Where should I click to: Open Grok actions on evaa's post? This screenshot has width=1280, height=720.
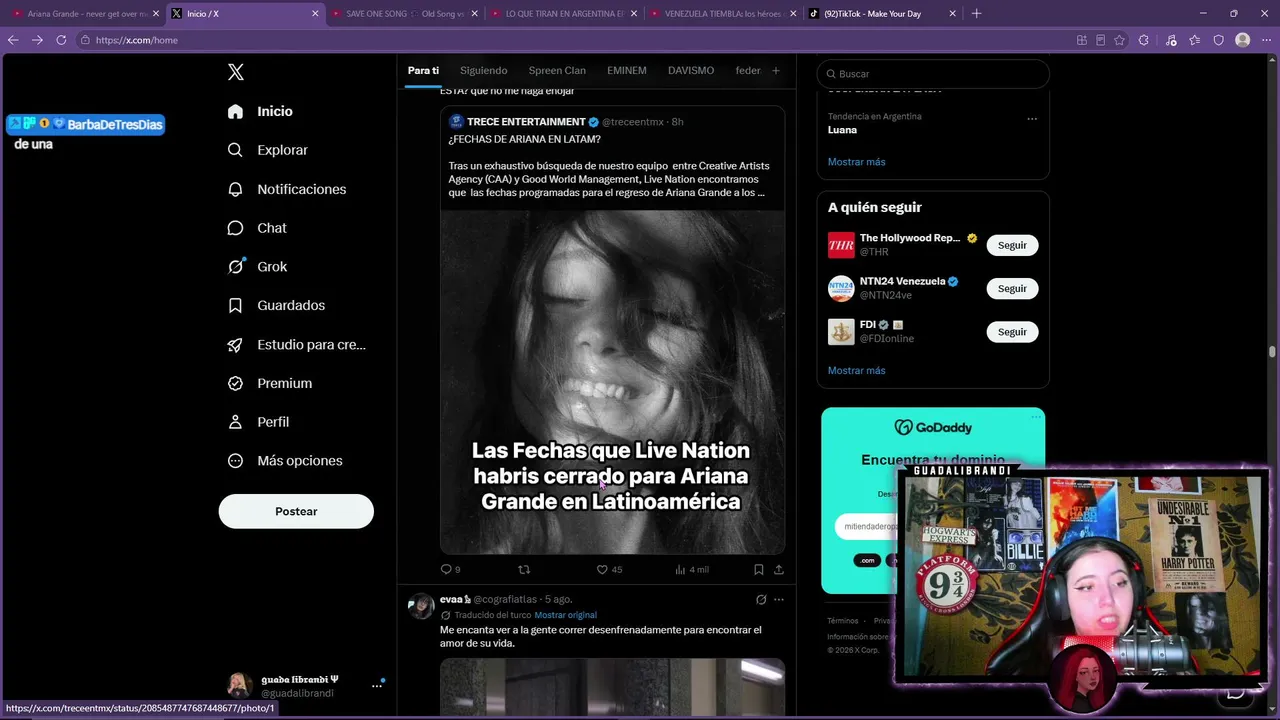(x=761, y=599)
